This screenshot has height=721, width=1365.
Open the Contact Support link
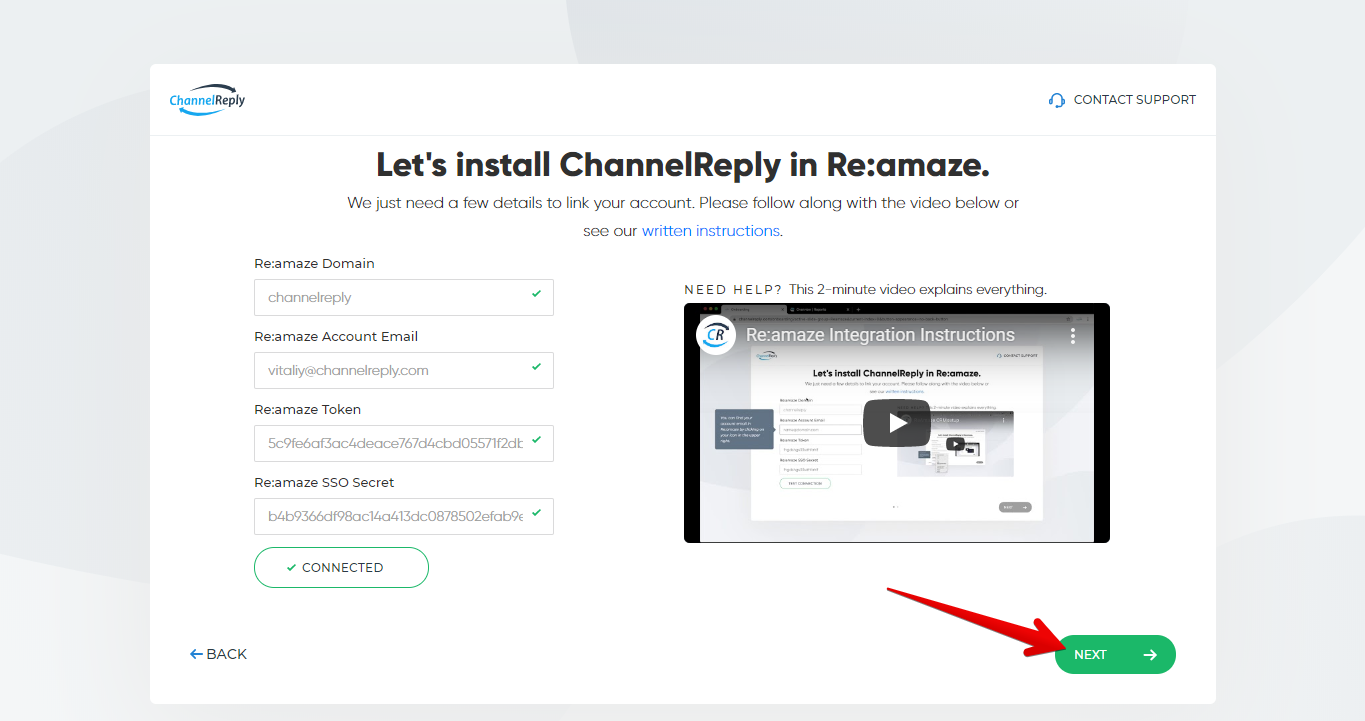[x=1122, y=100]
